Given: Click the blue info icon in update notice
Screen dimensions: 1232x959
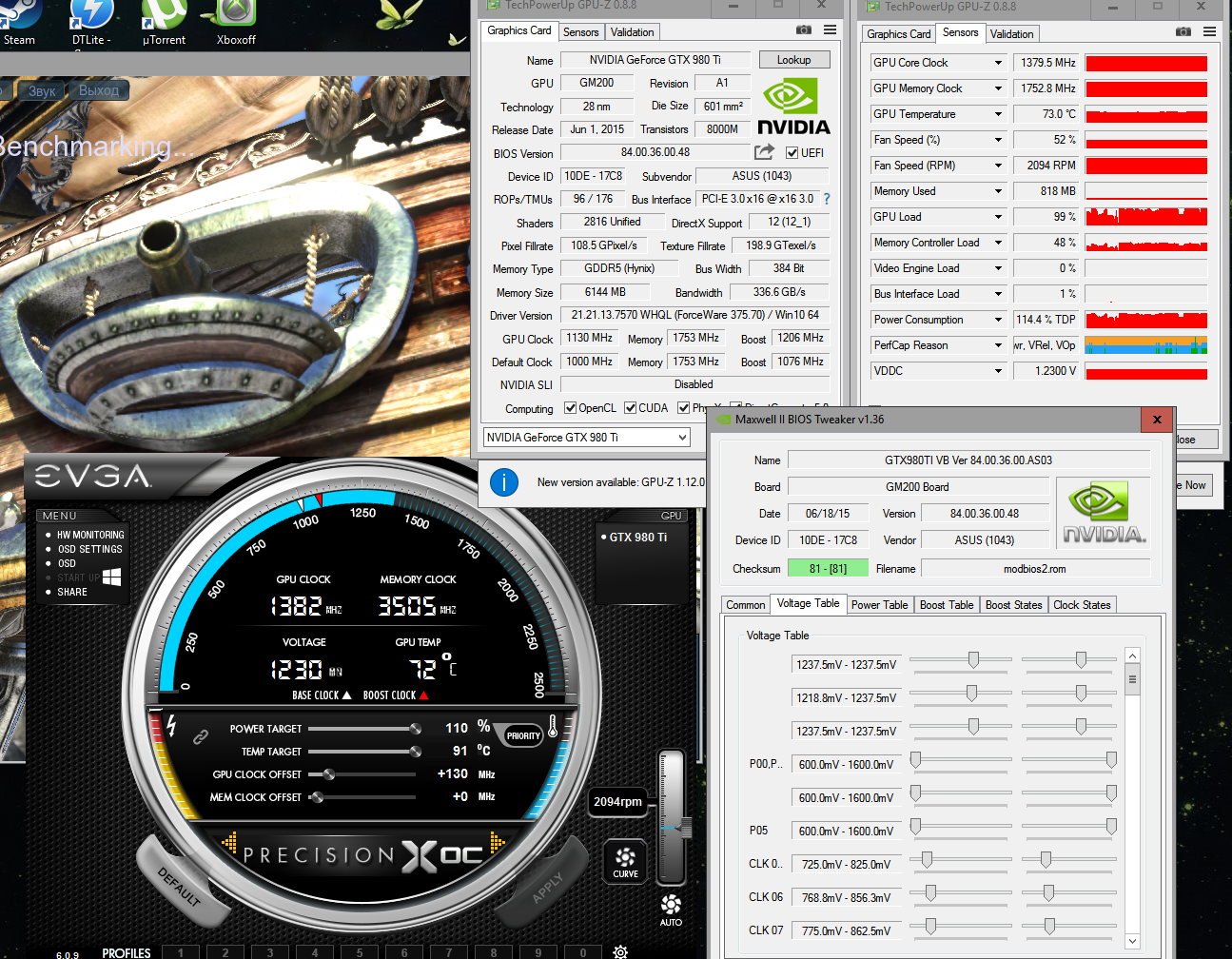Looking at the screenshot, I should coord(504,482).
